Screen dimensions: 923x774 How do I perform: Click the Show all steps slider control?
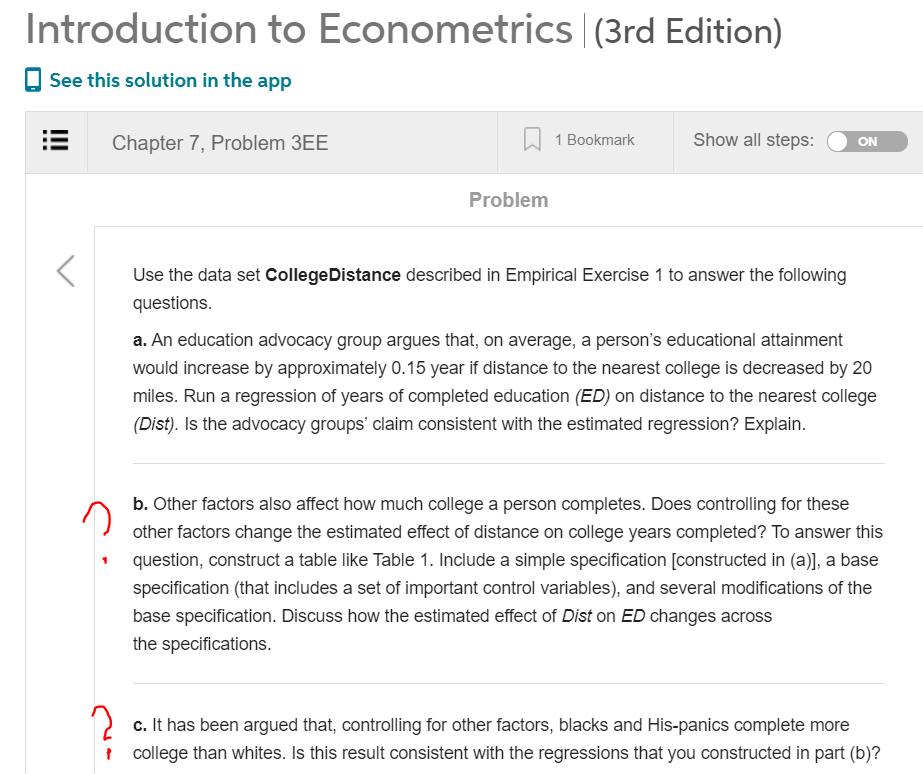(866, 141)
